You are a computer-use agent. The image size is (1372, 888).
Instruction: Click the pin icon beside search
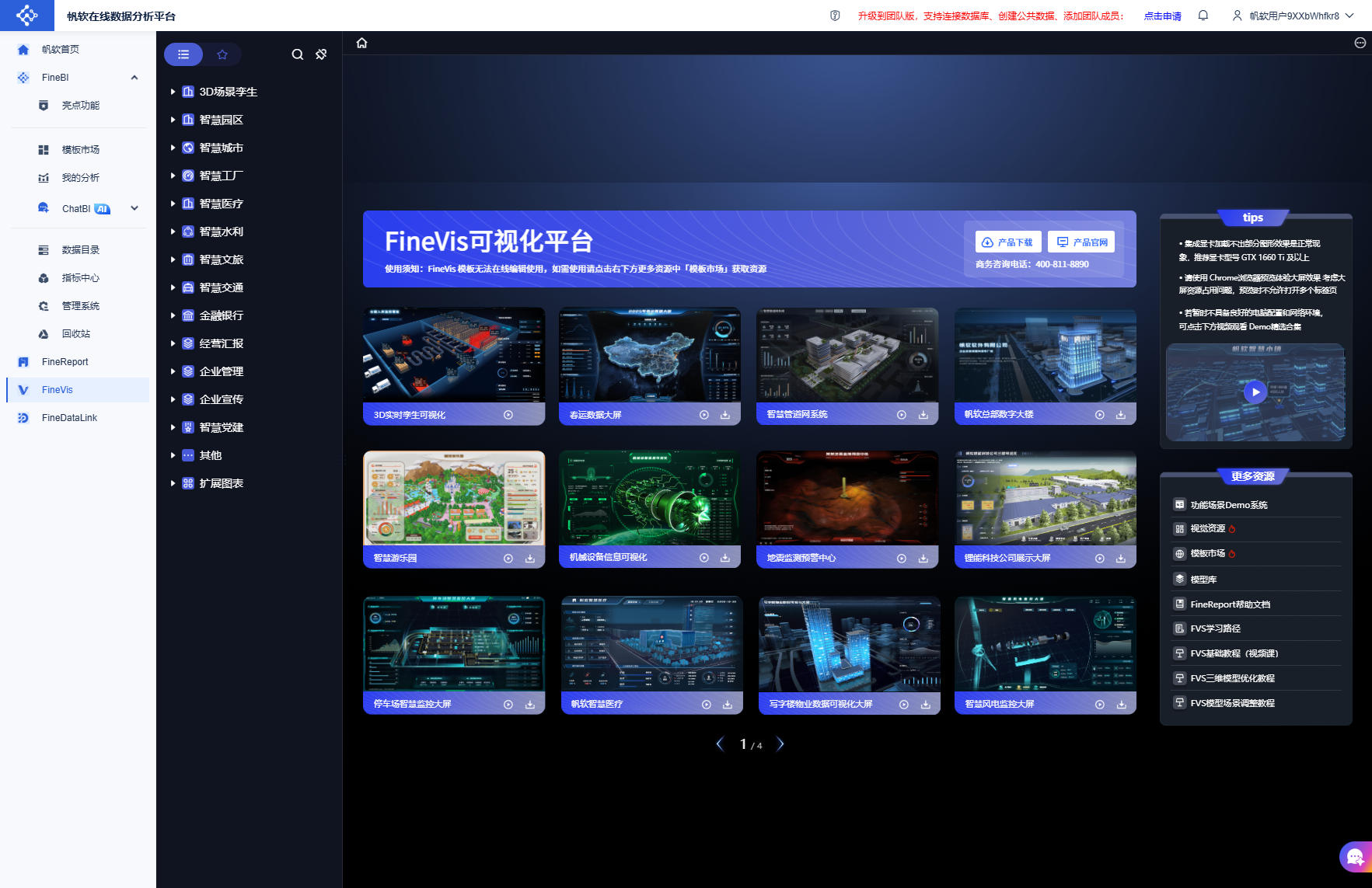click(x=321, y=54)
